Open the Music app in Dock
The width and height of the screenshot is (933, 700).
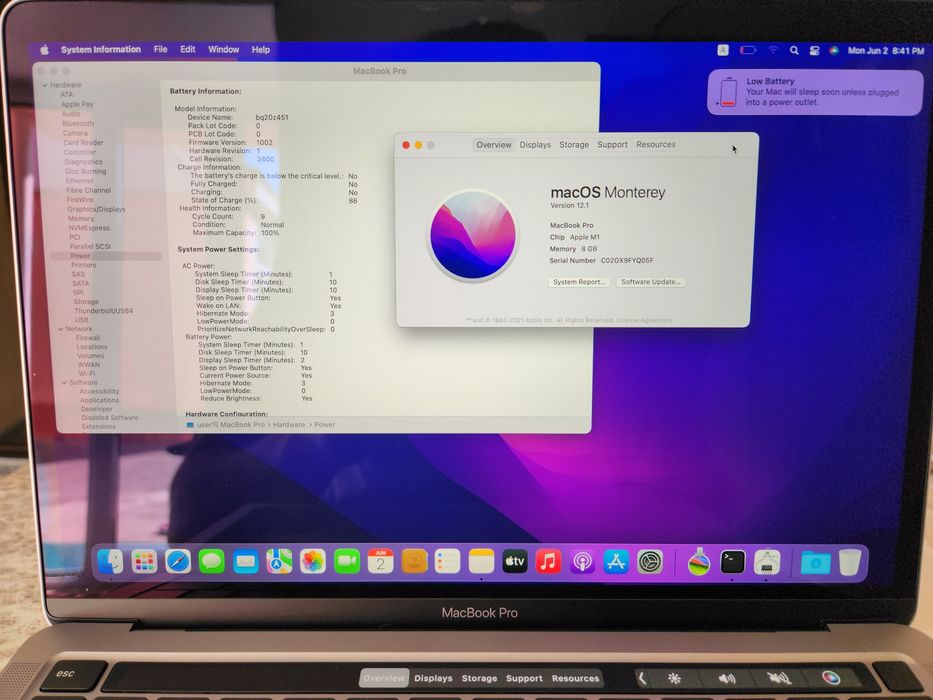(x=548, y=561)
